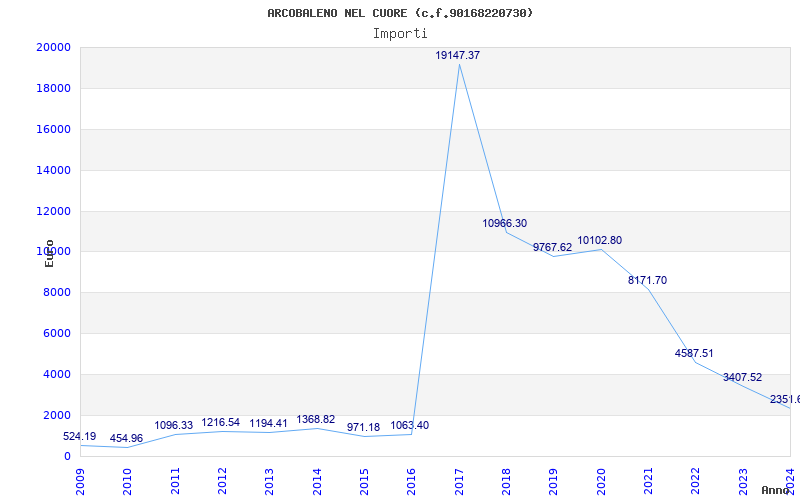
Task: Click the 454.96 data label
Action: tap(126, 438)
